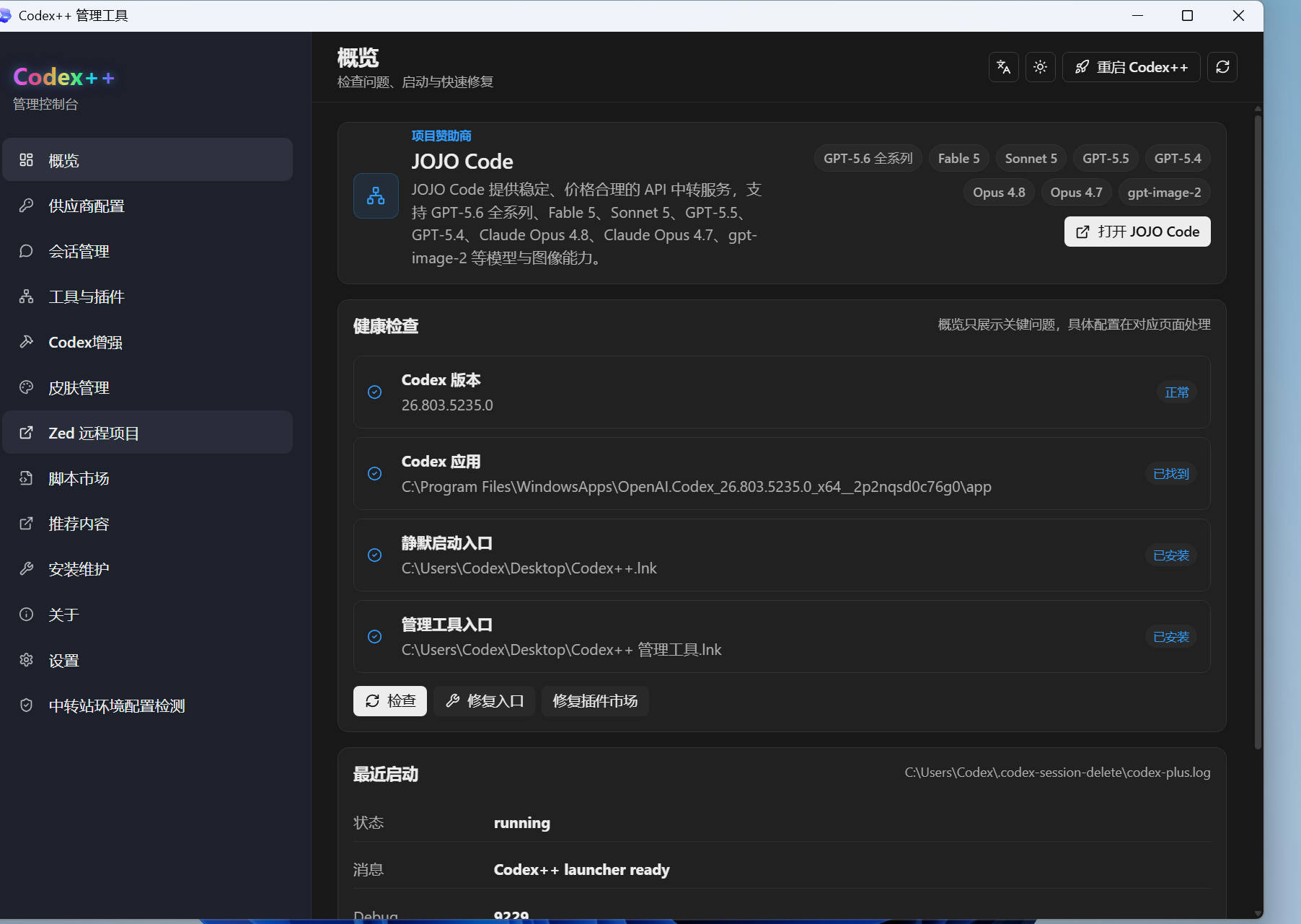Open 皮肤管理 in the sidebar
The height and width of the screenshot is (924, 1301).
[148, 387]
